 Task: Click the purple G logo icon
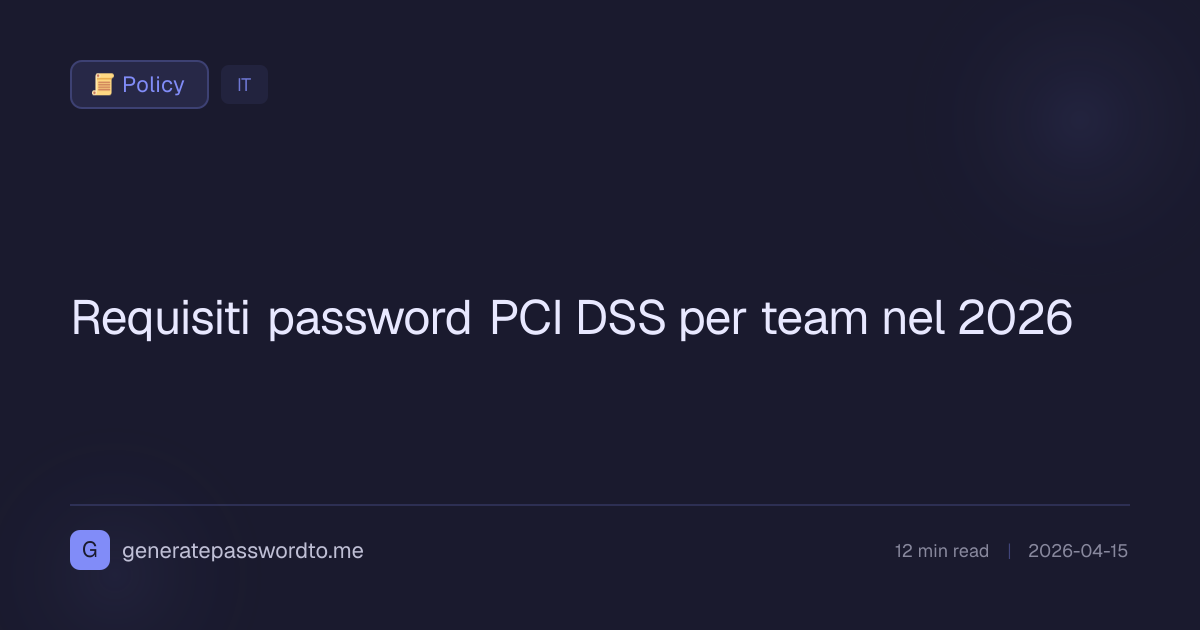point(90,550)
